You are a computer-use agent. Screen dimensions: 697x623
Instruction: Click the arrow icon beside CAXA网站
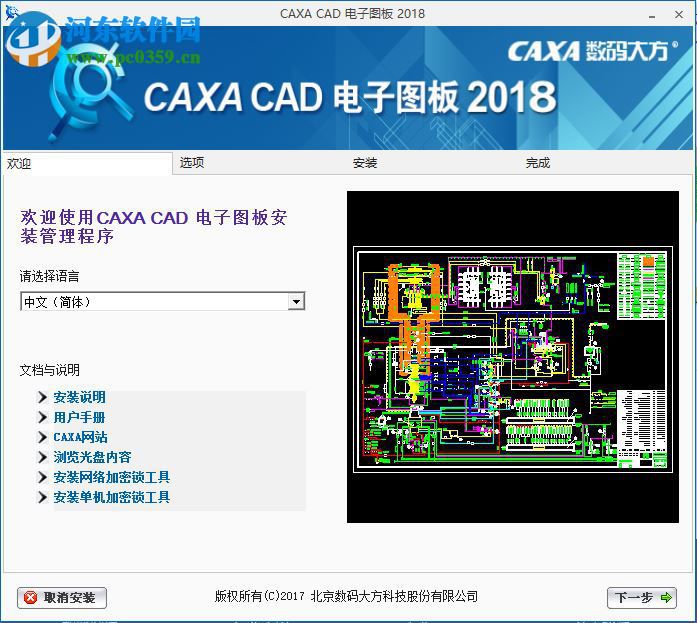pos(43,437)
